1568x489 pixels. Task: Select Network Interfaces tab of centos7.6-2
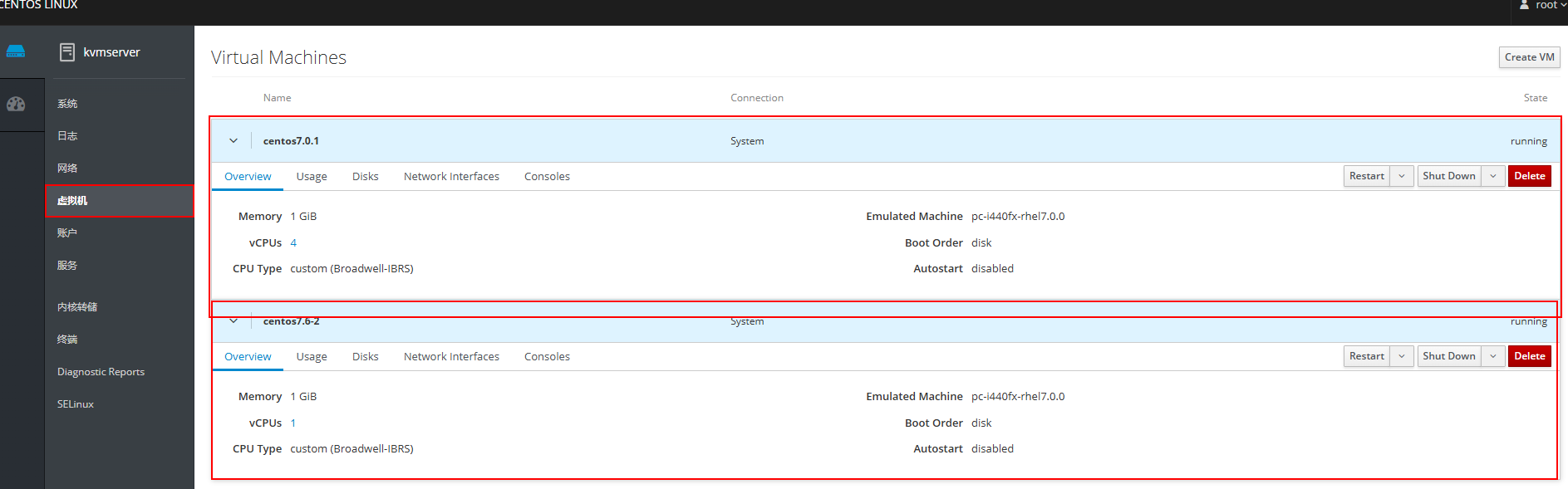(x=451, y=357)
